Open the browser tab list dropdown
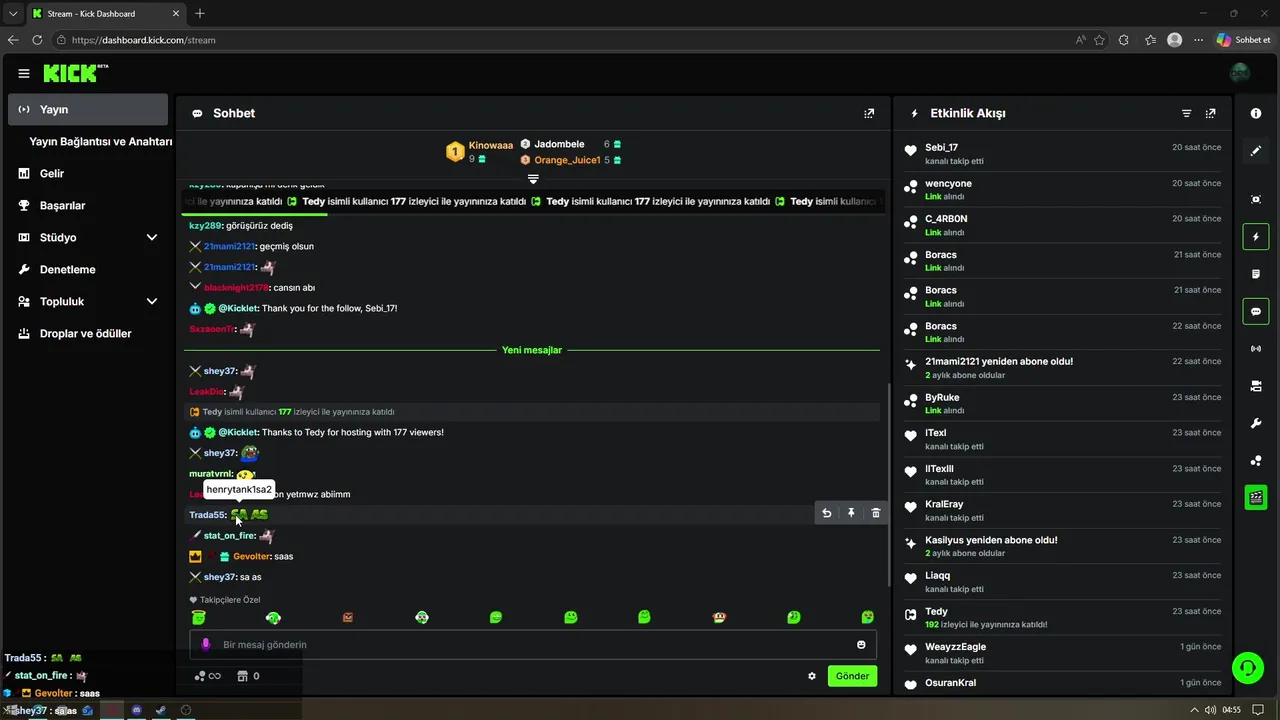 pyautogui.click(x=12, y=13)
